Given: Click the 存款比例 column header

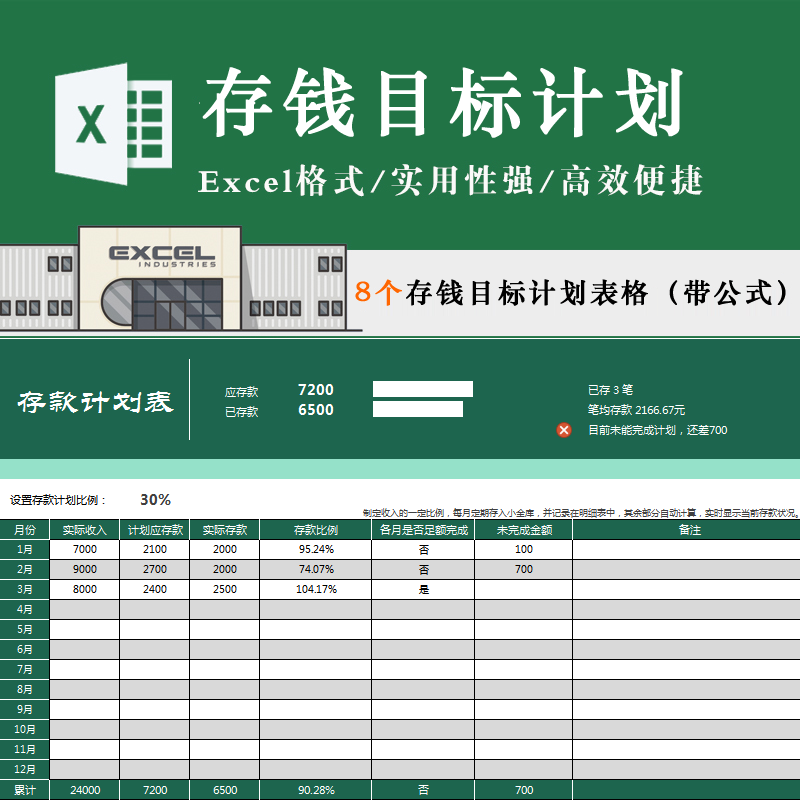Looking at the screenshot, I should click(x=316, y=530).
